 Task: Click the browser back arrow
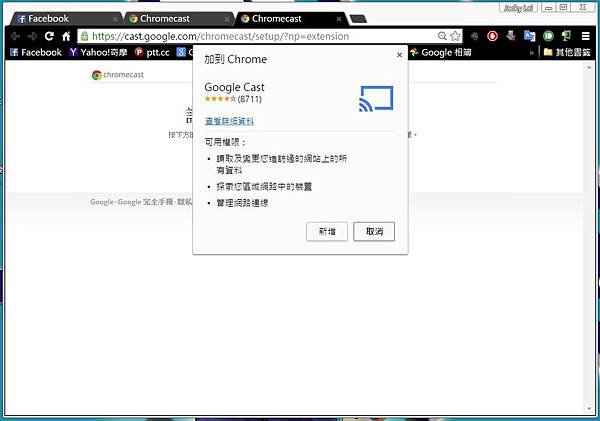click(x=16, y=36)
